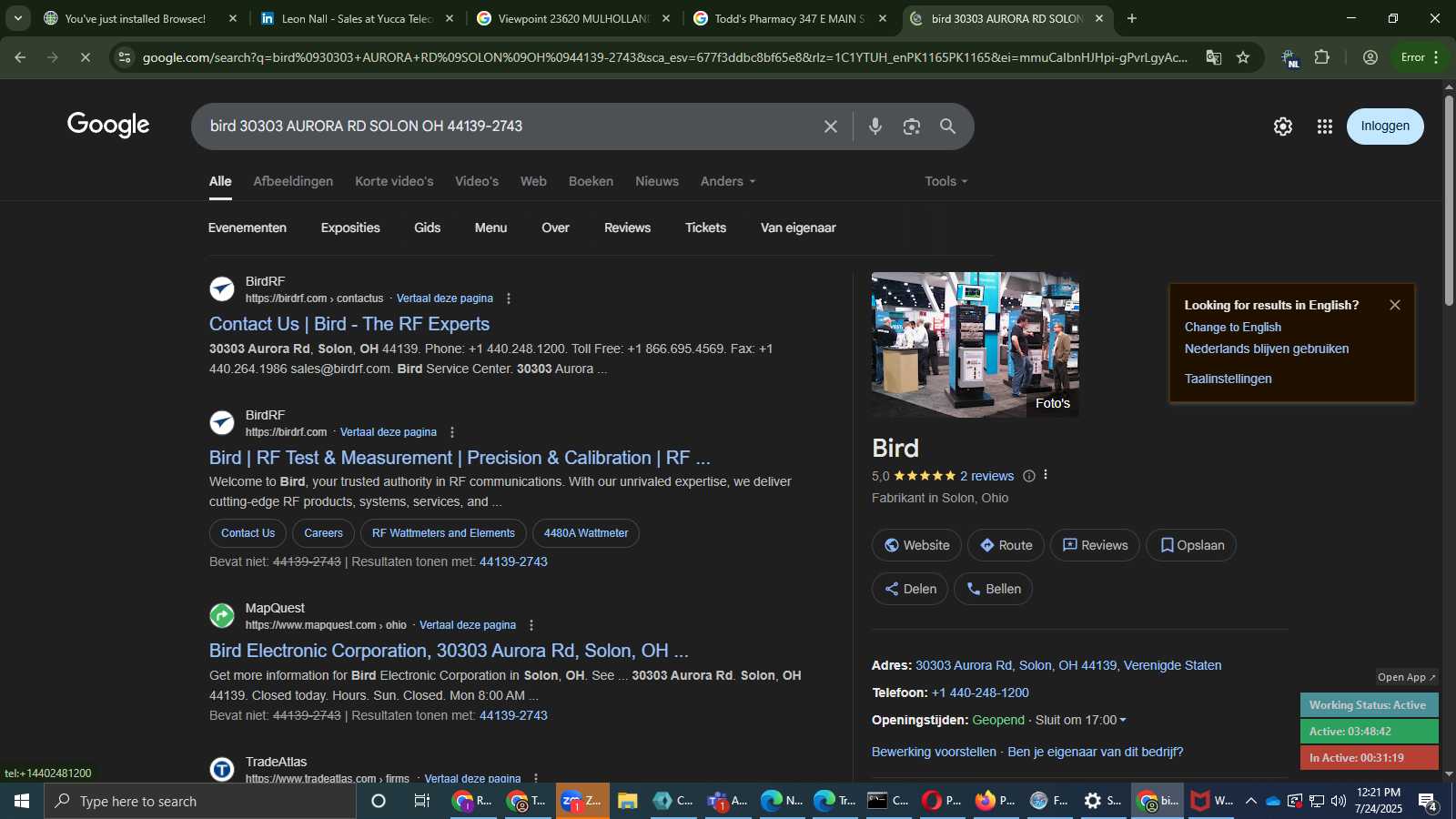Viewport: 1456px width, 819px height.
Task: View site information icon in address bar
Action: (x=125, y=57)
